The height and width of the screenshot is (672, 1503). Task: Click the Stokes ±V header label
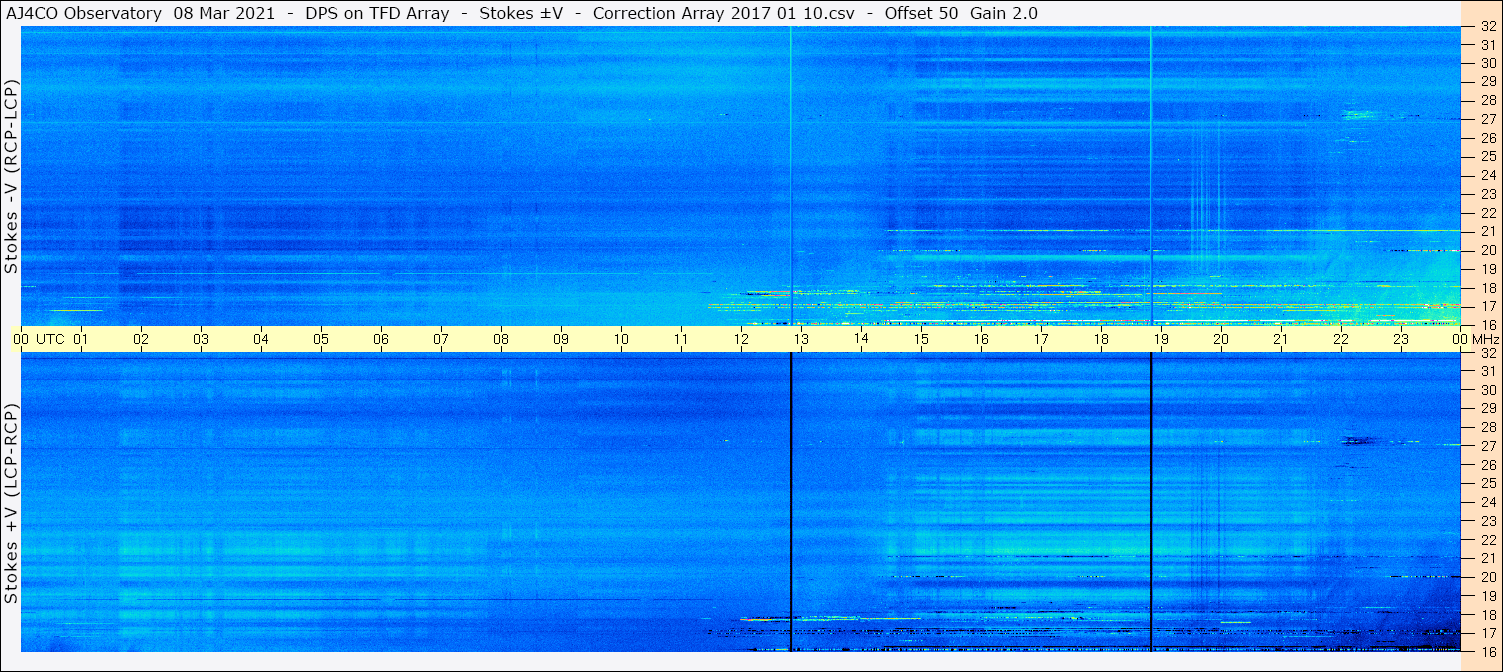coord(519,13)
